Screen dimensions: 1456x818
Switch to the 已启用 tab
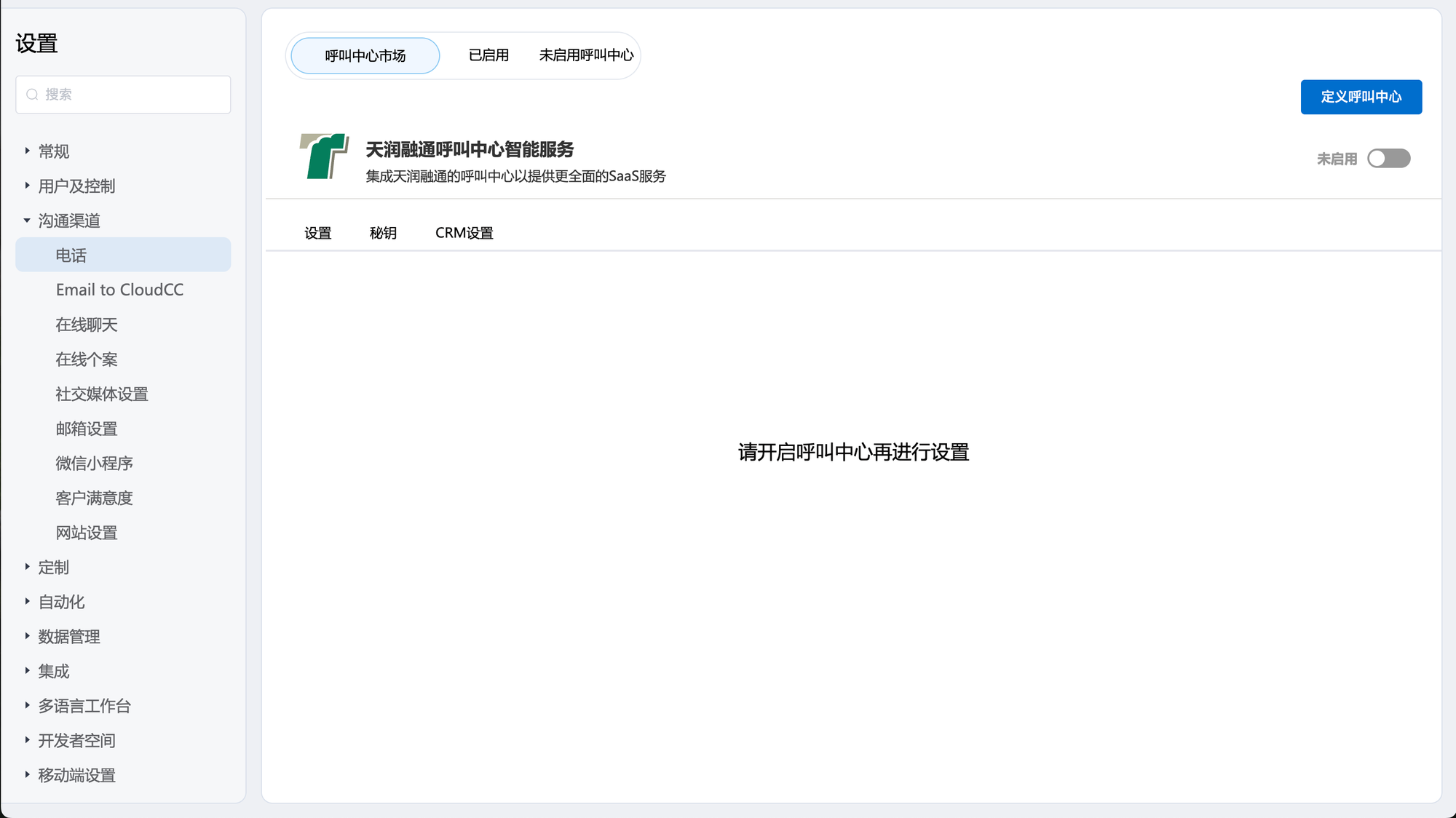click(488, 55)
